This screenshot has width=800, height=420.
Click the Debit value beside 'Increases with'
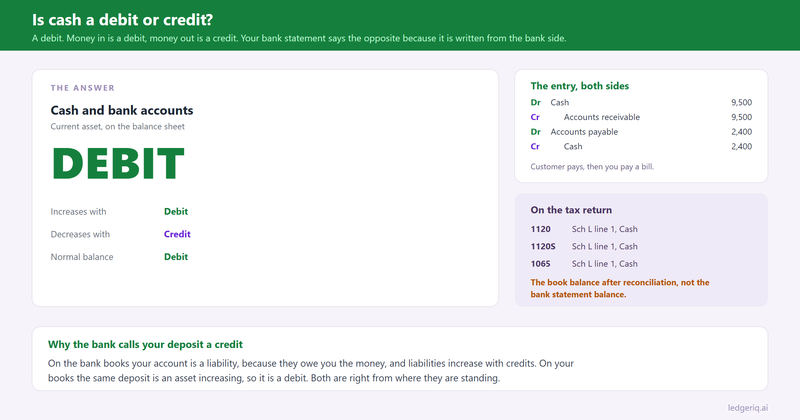coord(176,212)
